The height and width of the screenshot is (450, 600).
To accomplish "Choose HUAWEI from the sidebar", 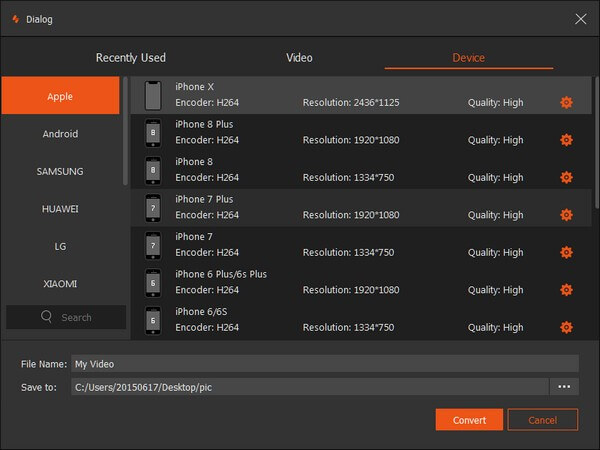I will (60, 209).
